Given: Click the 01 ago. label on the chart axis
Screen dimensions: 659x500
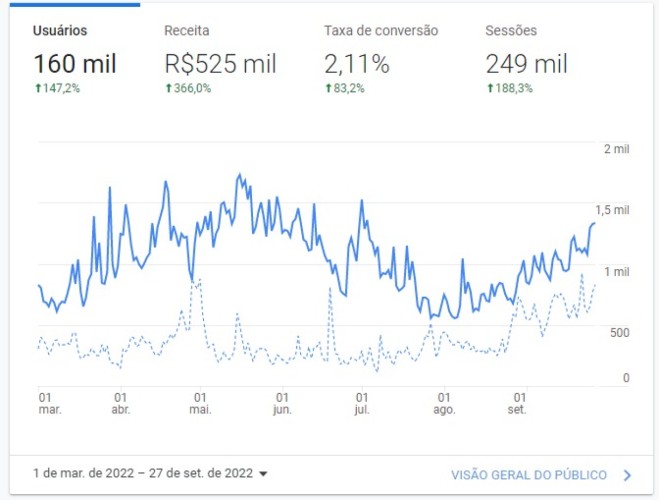Looking at the screenshot, I should click(x=444, y=403).
